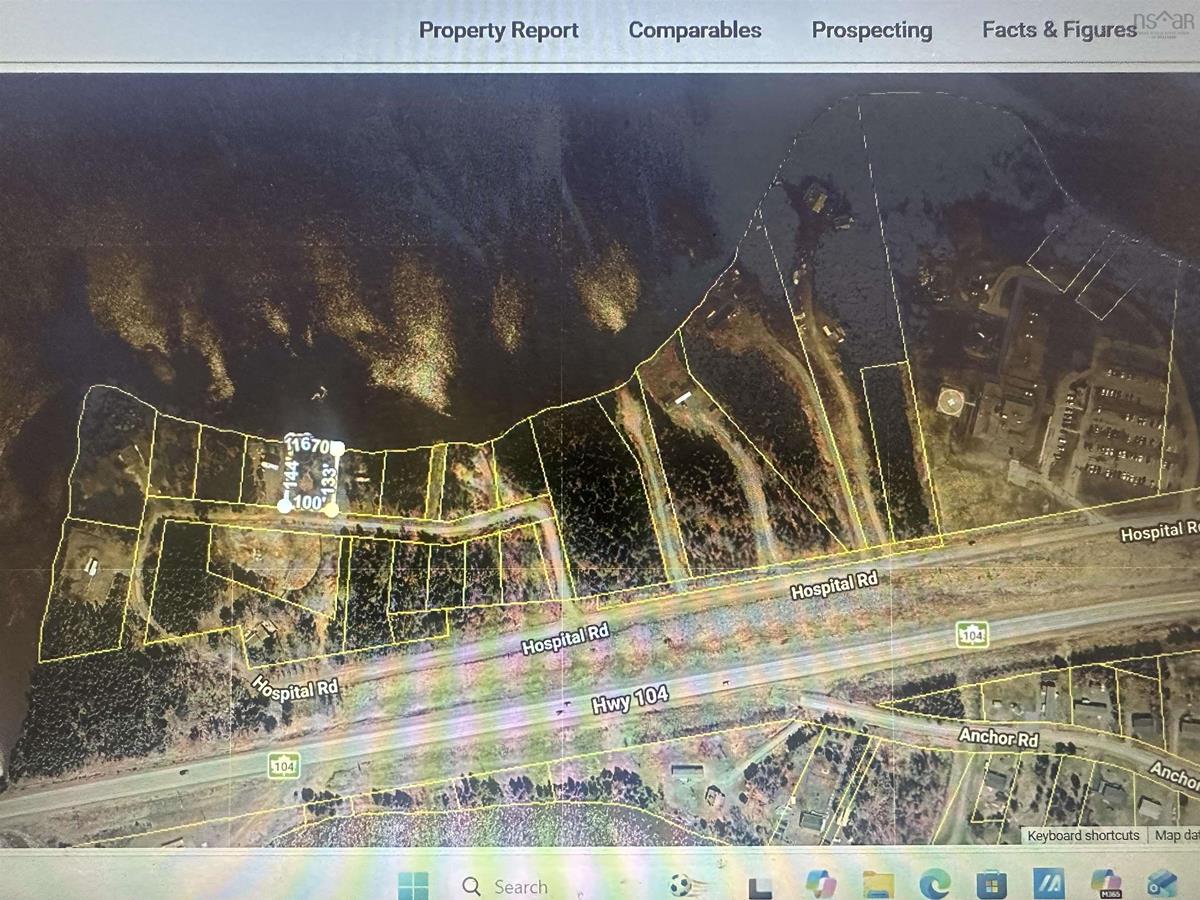This screenshot has width=1200, height=900.
Task: Open the Windows Start menu
Action: (412, 885)
